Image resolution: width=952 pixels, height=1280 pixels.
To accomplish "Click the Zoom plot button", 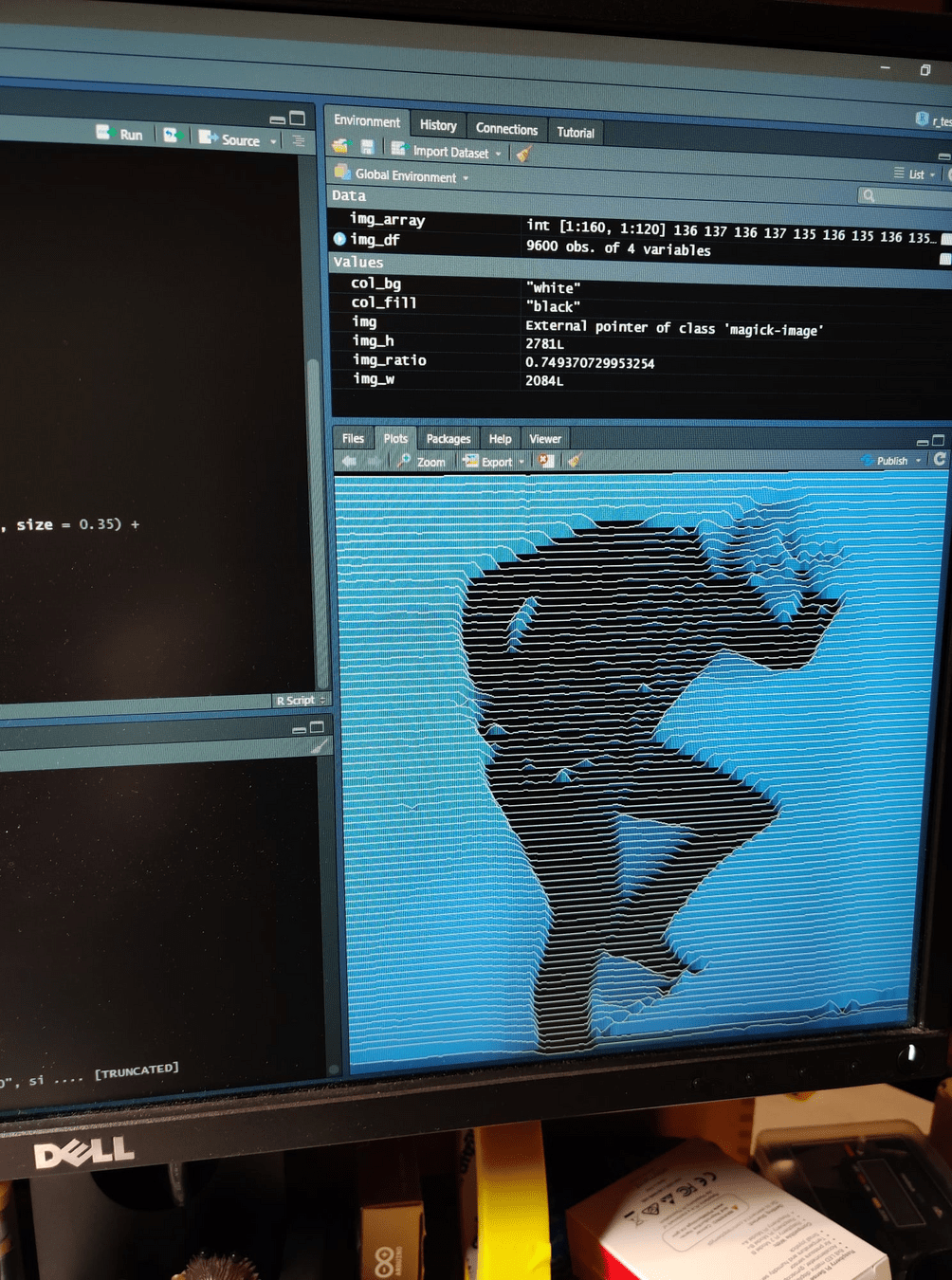I will [x=421, y=462].
